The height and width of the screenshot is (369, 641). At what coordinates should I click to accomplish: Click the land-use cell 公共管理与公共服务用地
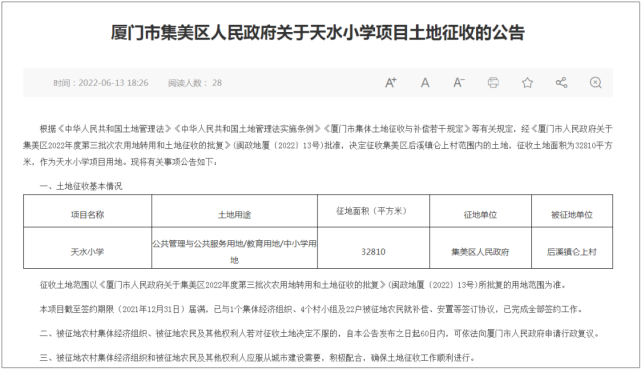point(234,252)
